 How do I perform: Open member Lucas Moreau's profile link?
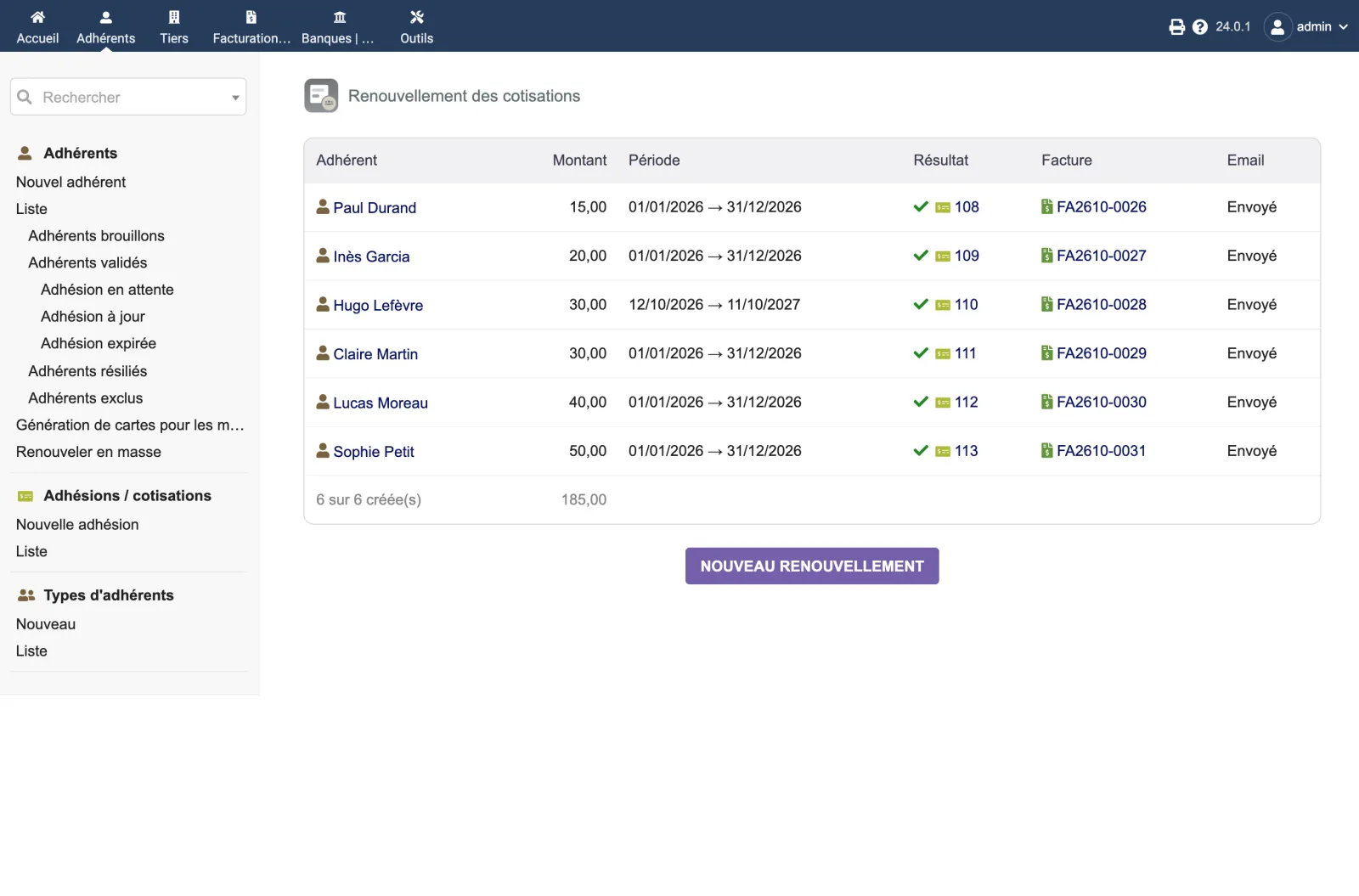[381, 403]
